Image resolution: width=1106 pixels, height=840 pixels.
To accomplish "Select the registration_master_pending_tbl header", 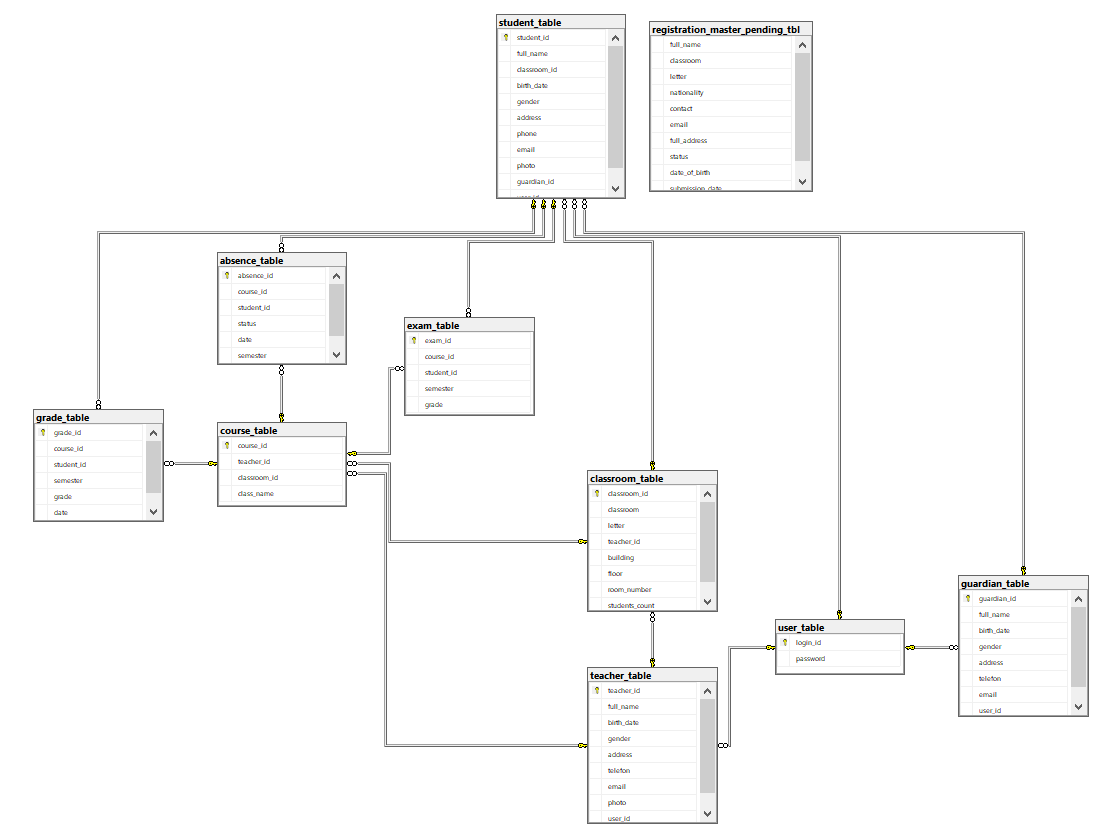I will (x=730, y=29).
